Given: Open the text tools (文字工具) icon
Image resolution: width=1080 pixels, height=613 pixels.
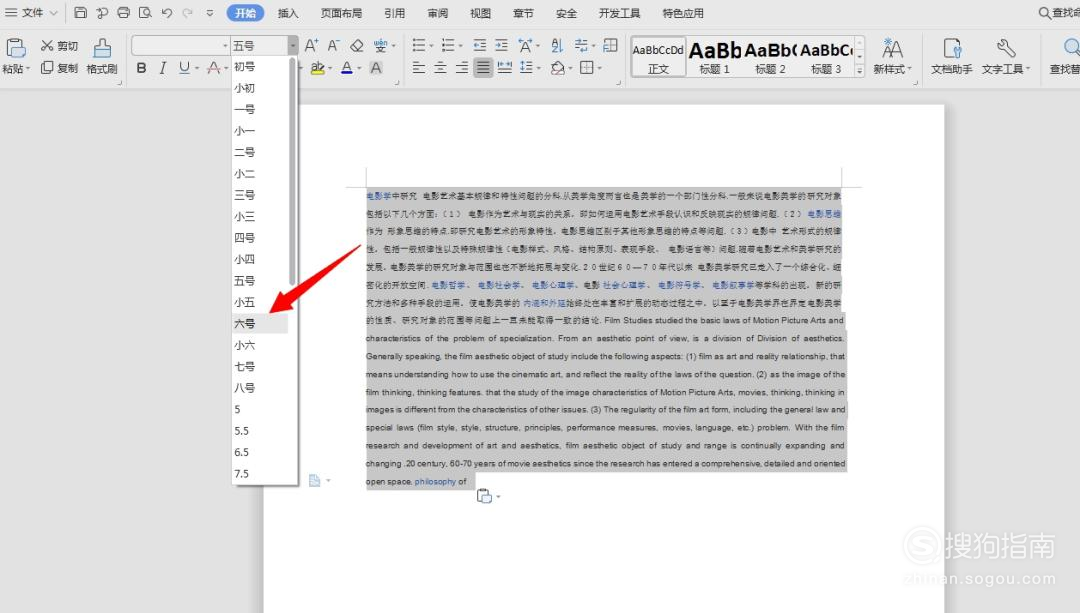Looking at the screenshot, I should (1005, 56).
